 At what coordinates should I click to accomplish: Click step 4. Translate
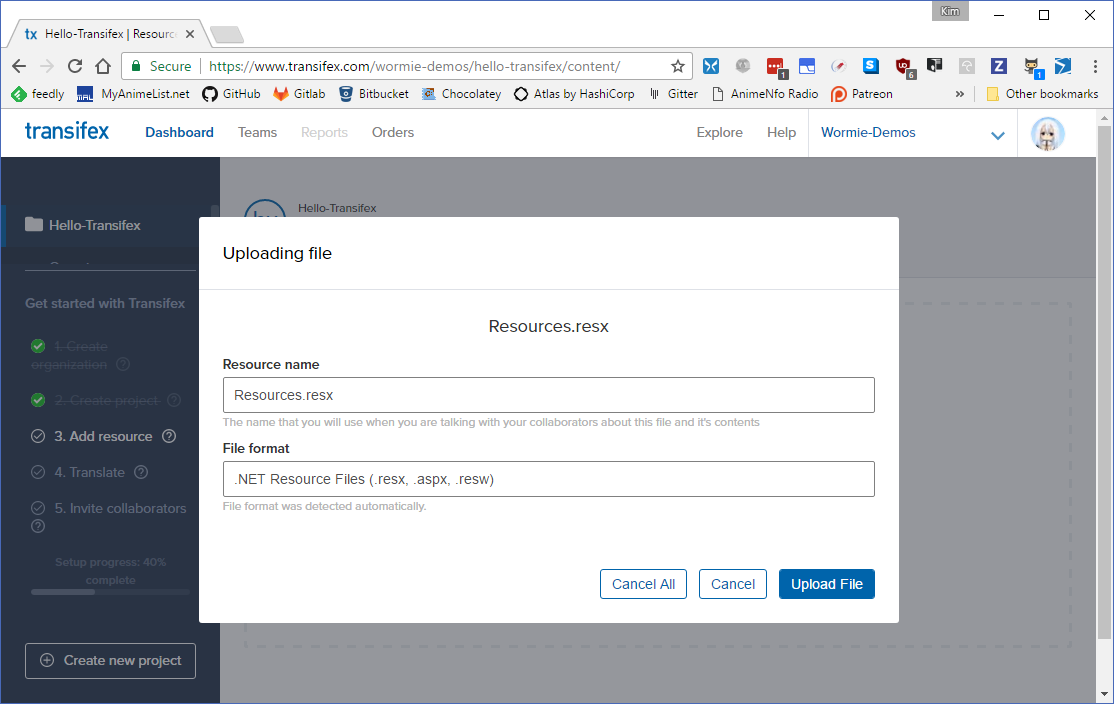click(x=90, y=472)
